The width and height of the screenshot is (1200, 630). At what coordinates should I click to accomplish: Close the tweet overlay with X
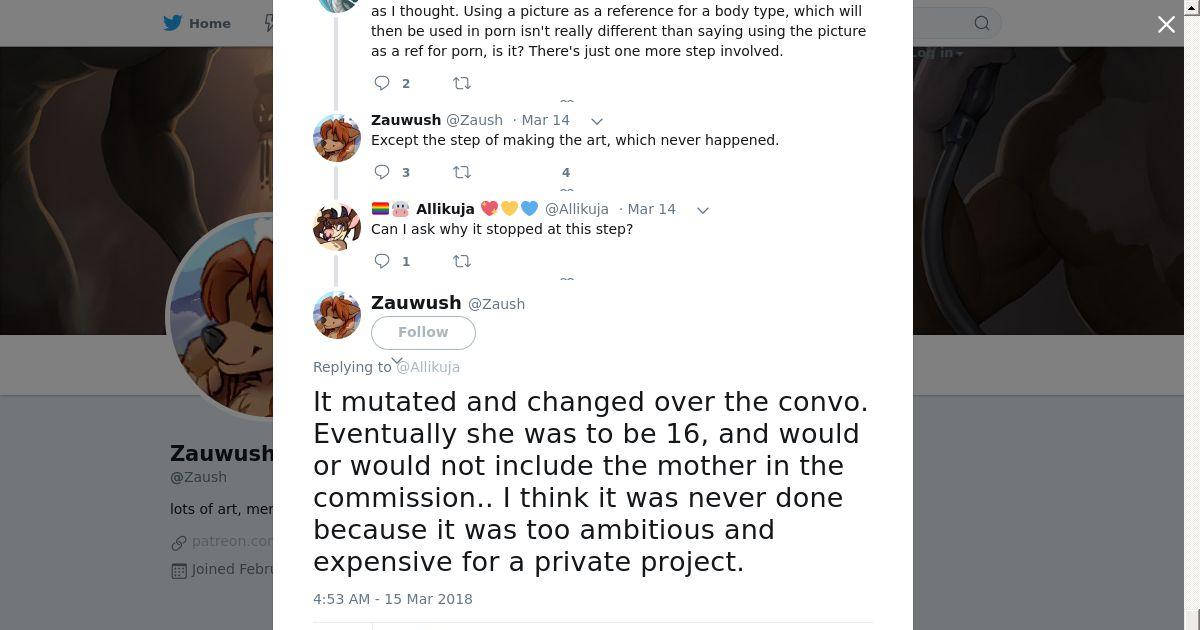pyautogui.click(x=1166, y=25)
